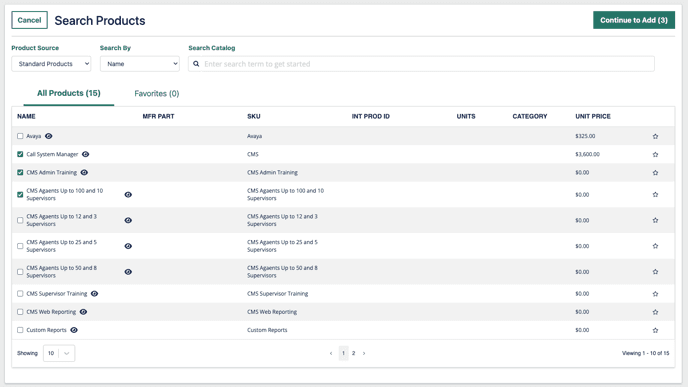Select CMS Agaents Up to 25 checkbox

click(20, 246)
